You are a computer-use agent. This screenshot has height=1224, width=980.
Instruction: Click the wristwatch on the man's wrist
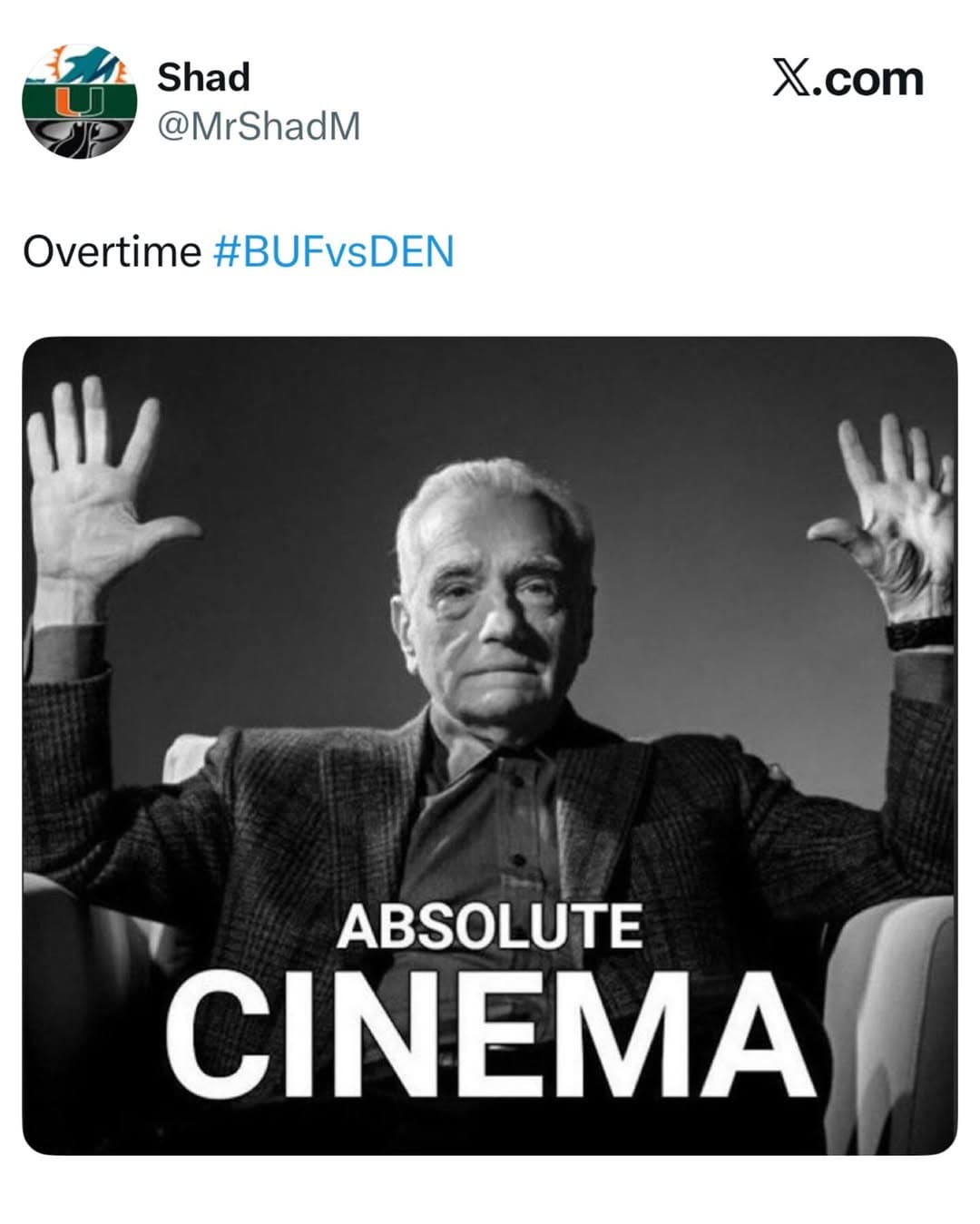point(918,632)
